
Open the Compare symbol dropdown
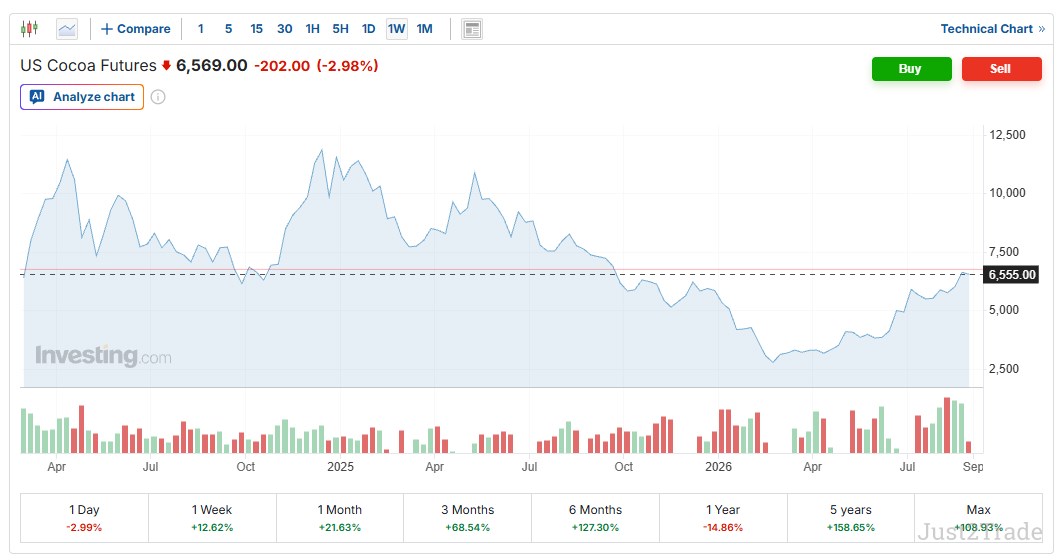[x=135, y=29]
